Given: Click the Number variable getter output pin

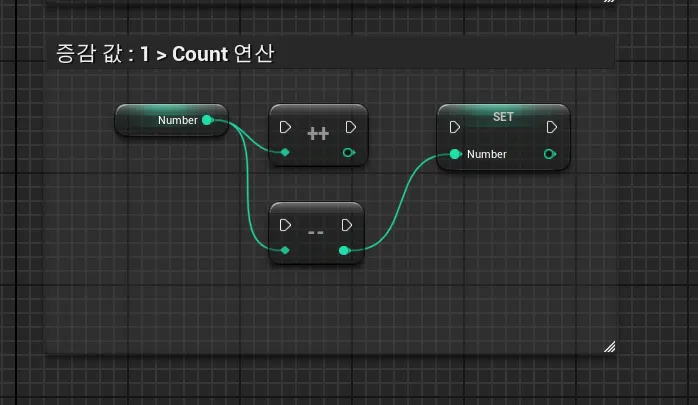Looking at the screenshot, I should click(207, 120).
